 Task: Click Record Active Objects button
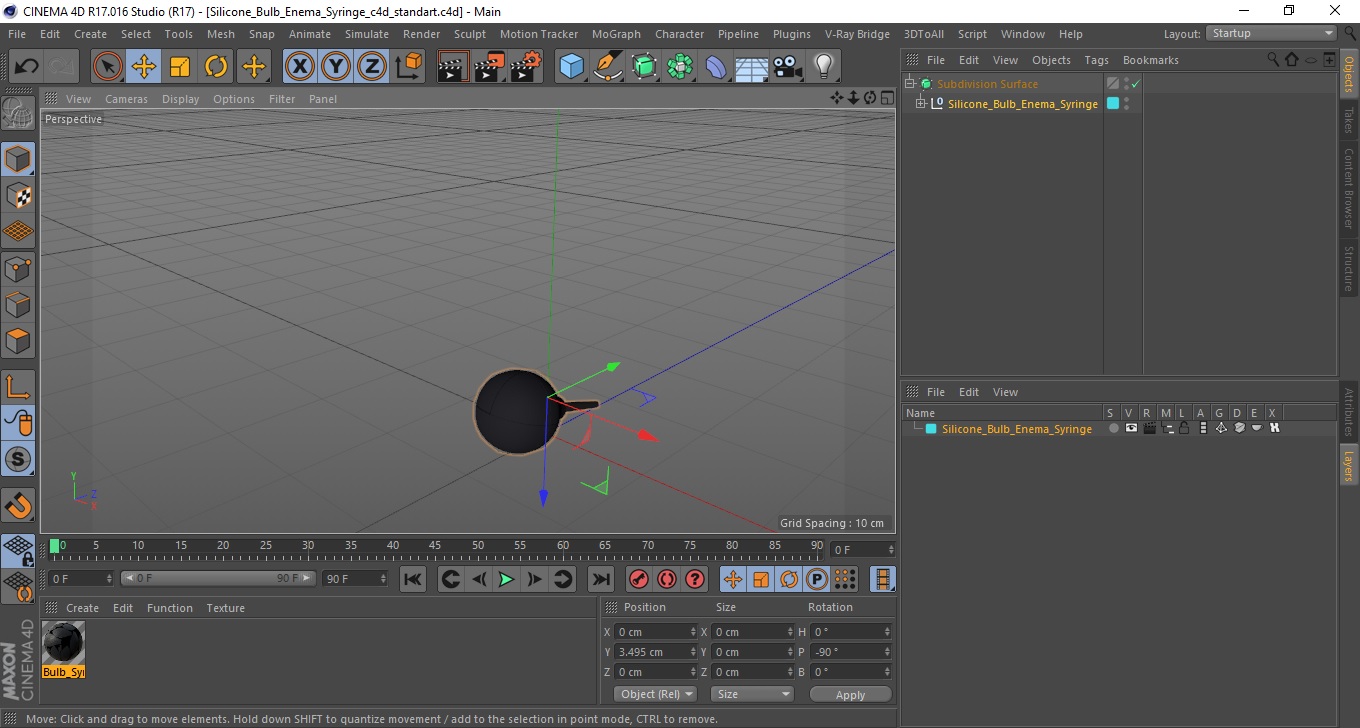point(639,579)
